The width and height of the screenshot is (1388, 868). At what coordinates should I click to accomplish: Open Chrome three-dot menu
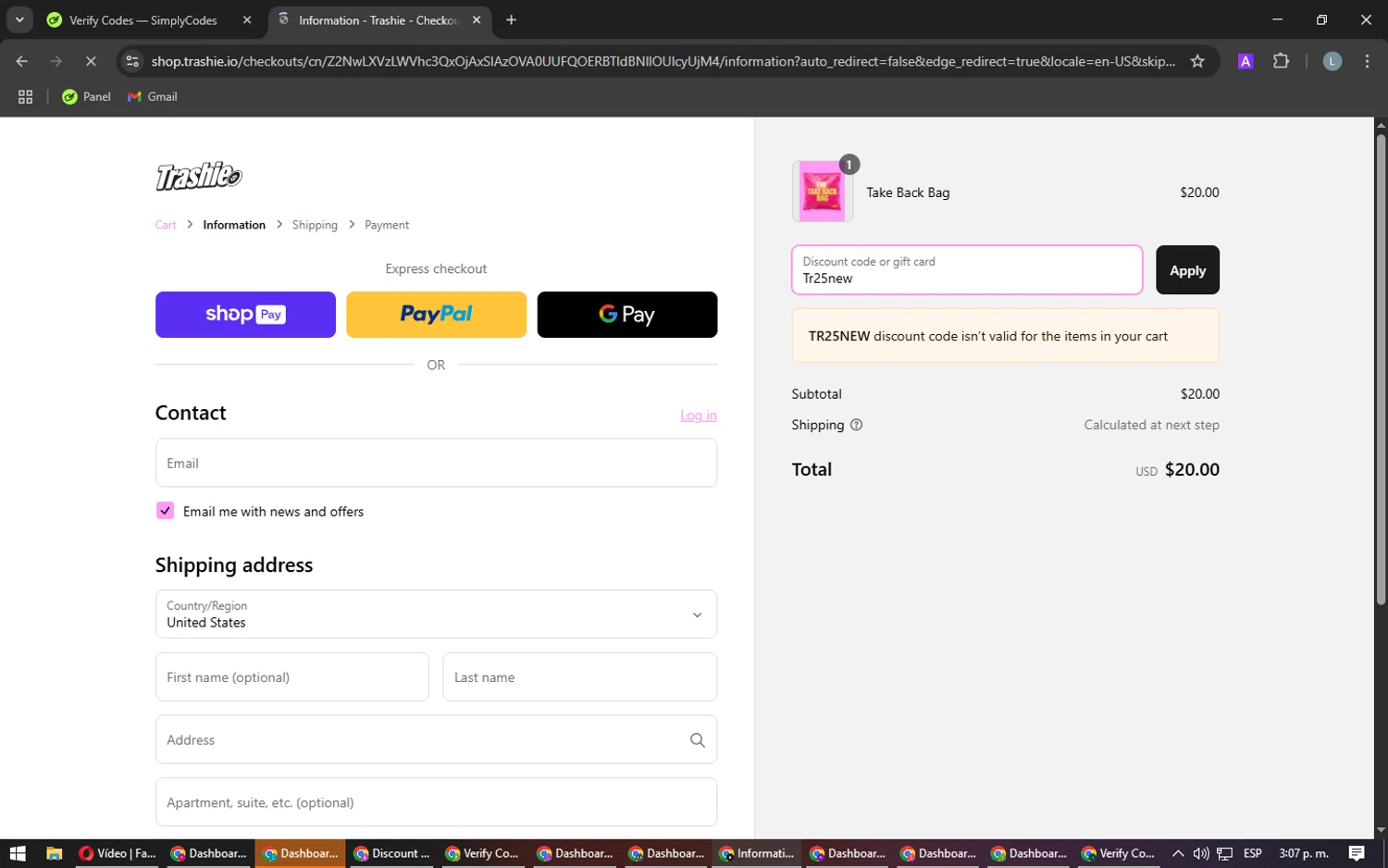click(x=1367, y=61)
